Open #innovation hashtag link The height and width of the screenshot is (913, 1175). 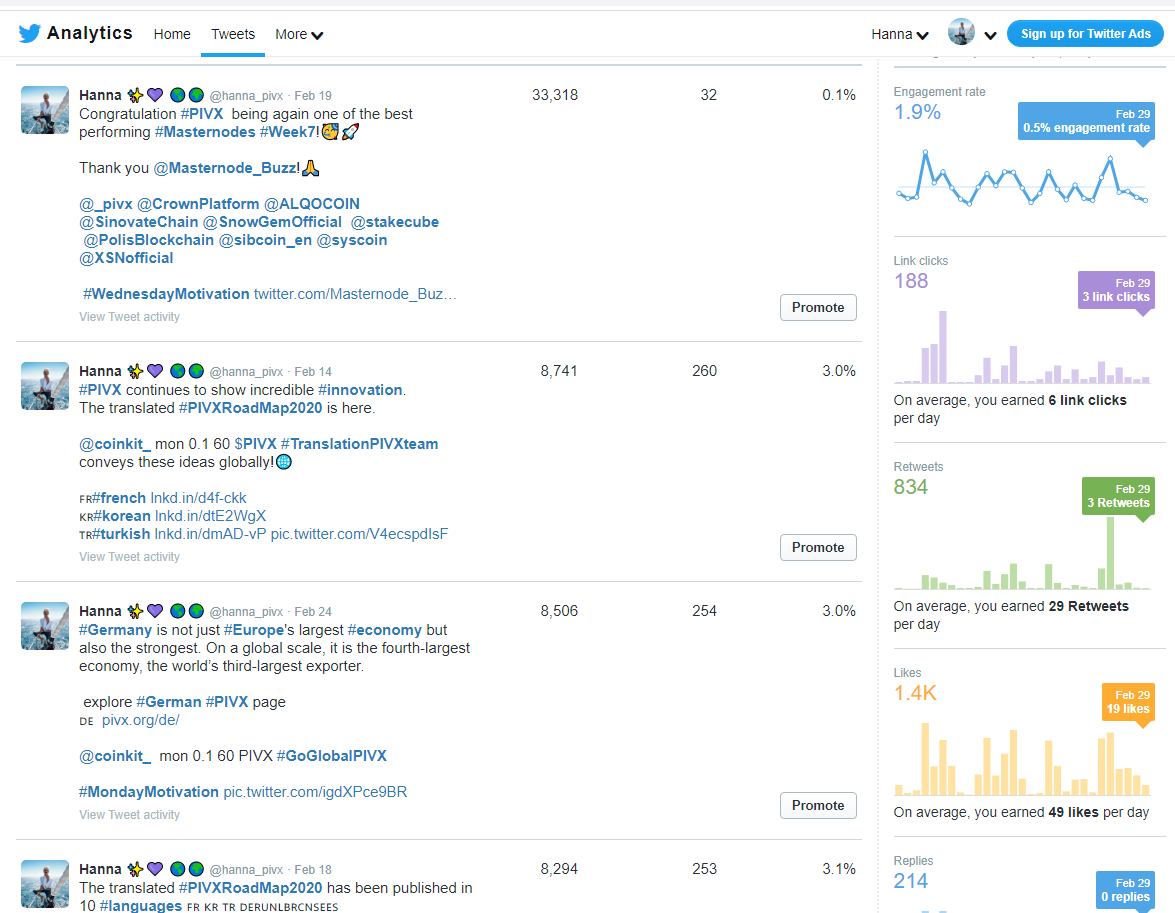click(360, 390)
